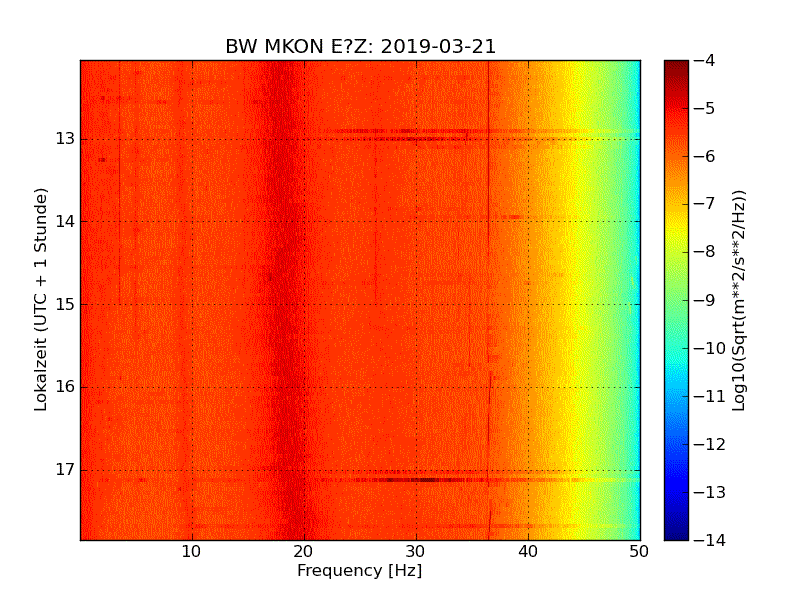
Task: Click the y-axis tick label 15
Action: (x=65, y=304)
